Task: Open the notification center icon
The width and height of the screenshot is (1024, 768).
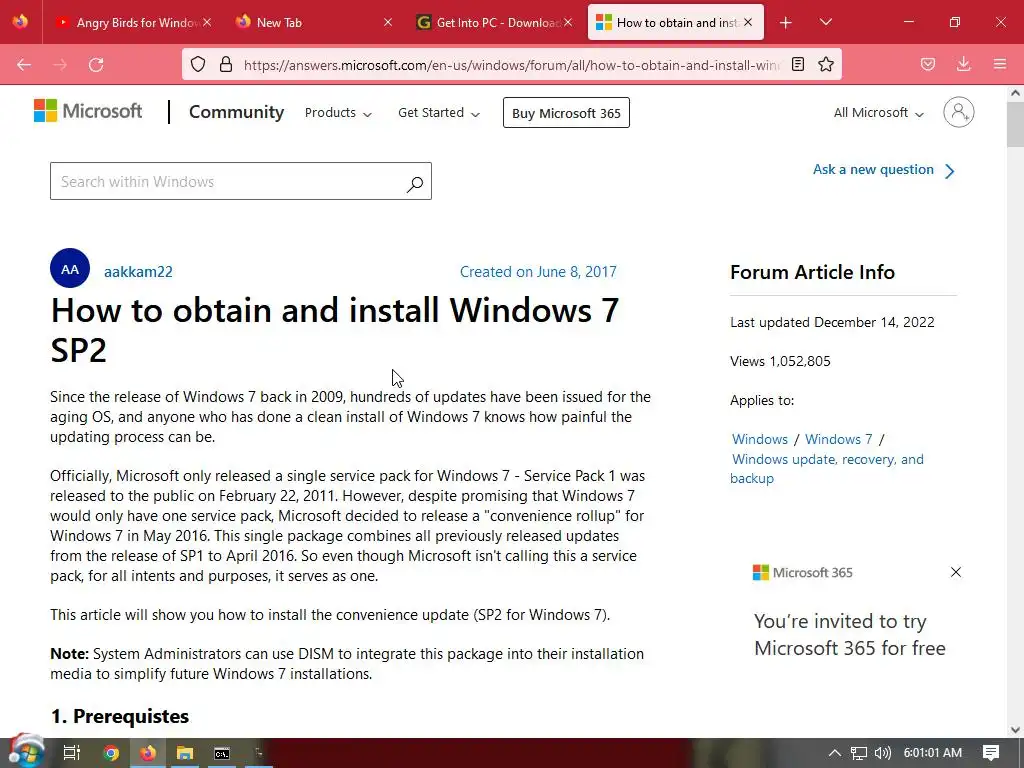Action: point(991,753)
